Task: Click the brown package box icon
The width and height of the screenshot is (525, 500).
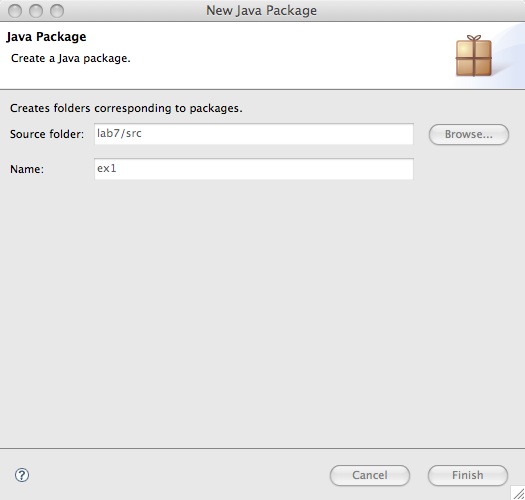Action: (474, 56)
